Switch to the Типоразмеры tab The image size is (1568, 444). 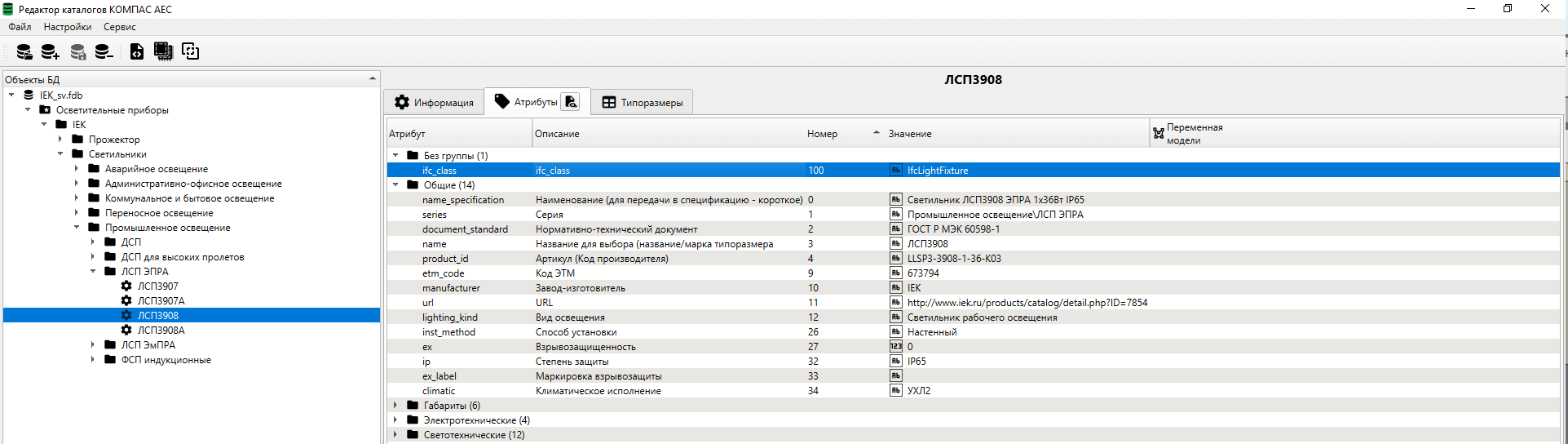coord(643,102)
